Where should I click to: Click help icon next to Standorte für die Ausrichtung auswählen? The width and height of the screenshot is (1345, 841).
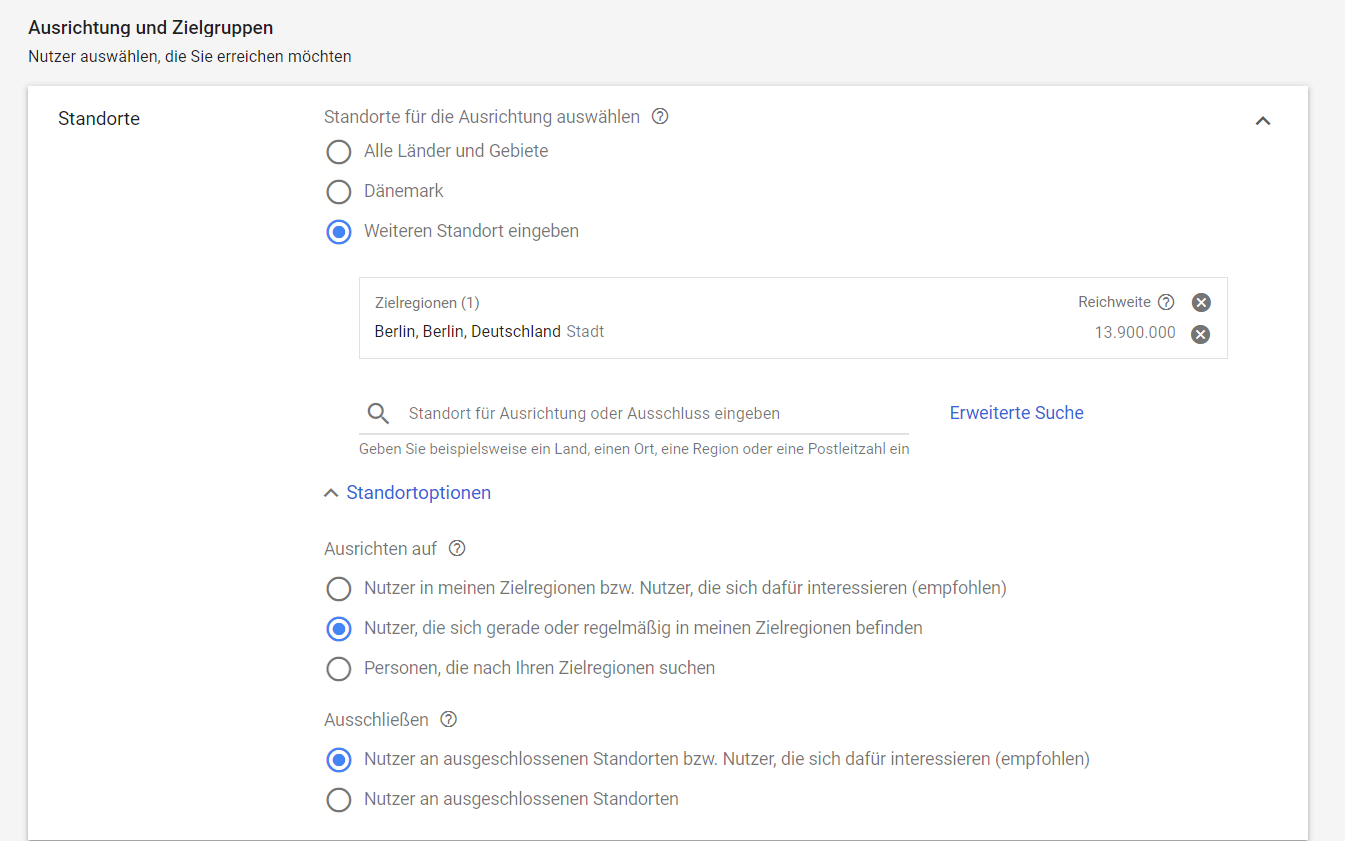[660, 117]
